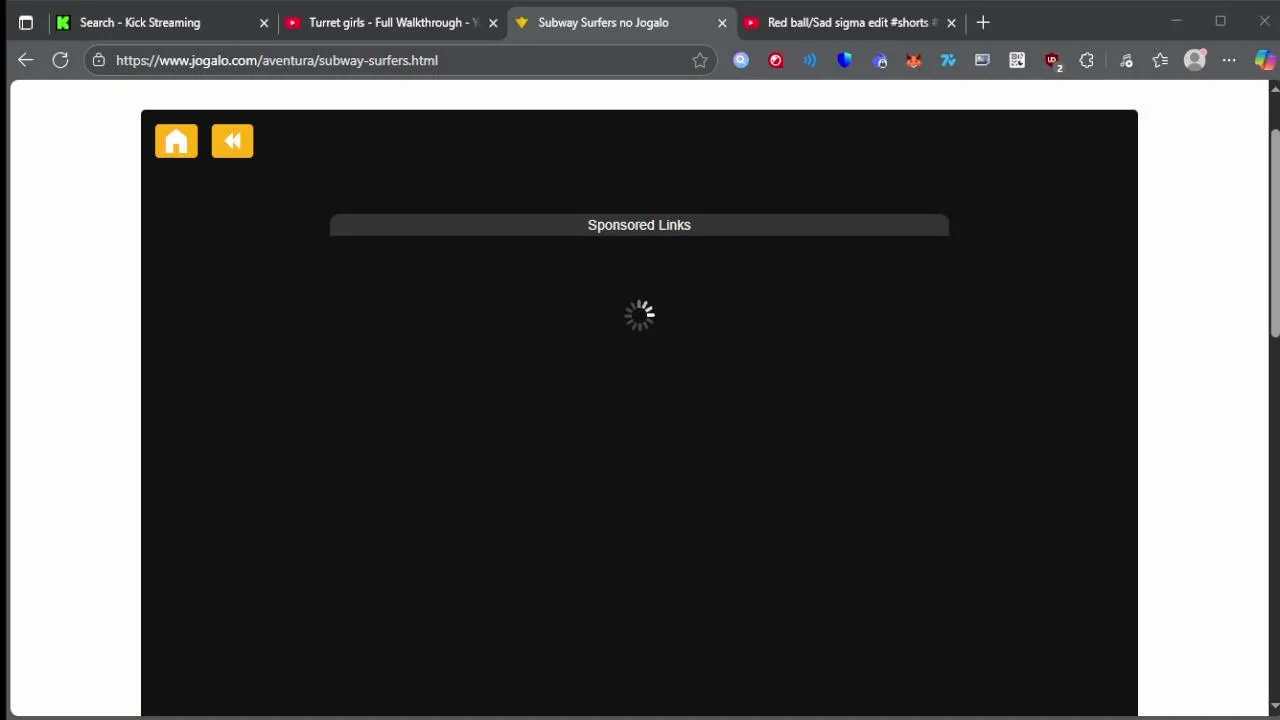View site information lock icon

pyautogui.click(x=98, y=60)
